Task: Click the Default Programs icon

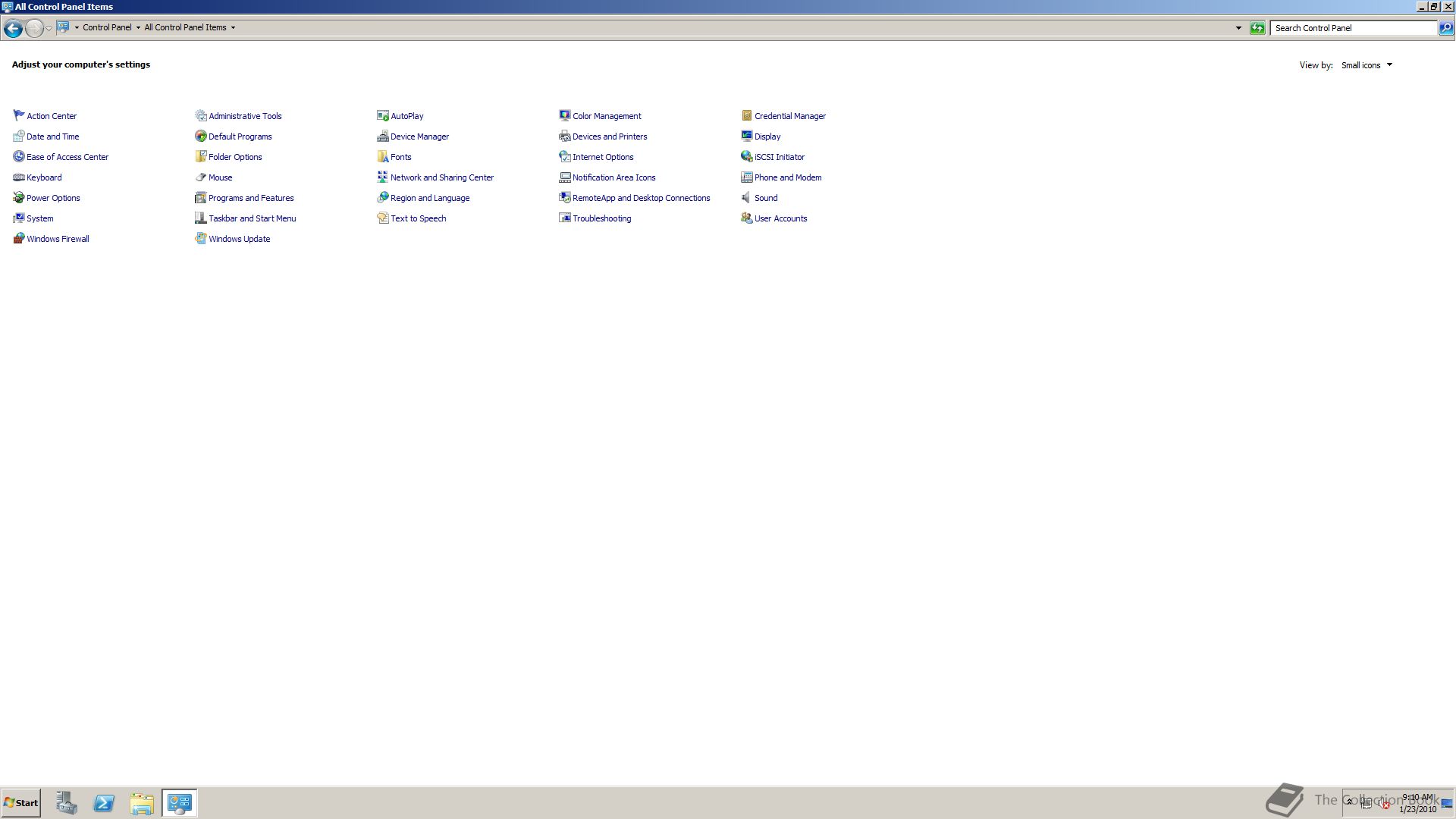Action: pos(201,136)
